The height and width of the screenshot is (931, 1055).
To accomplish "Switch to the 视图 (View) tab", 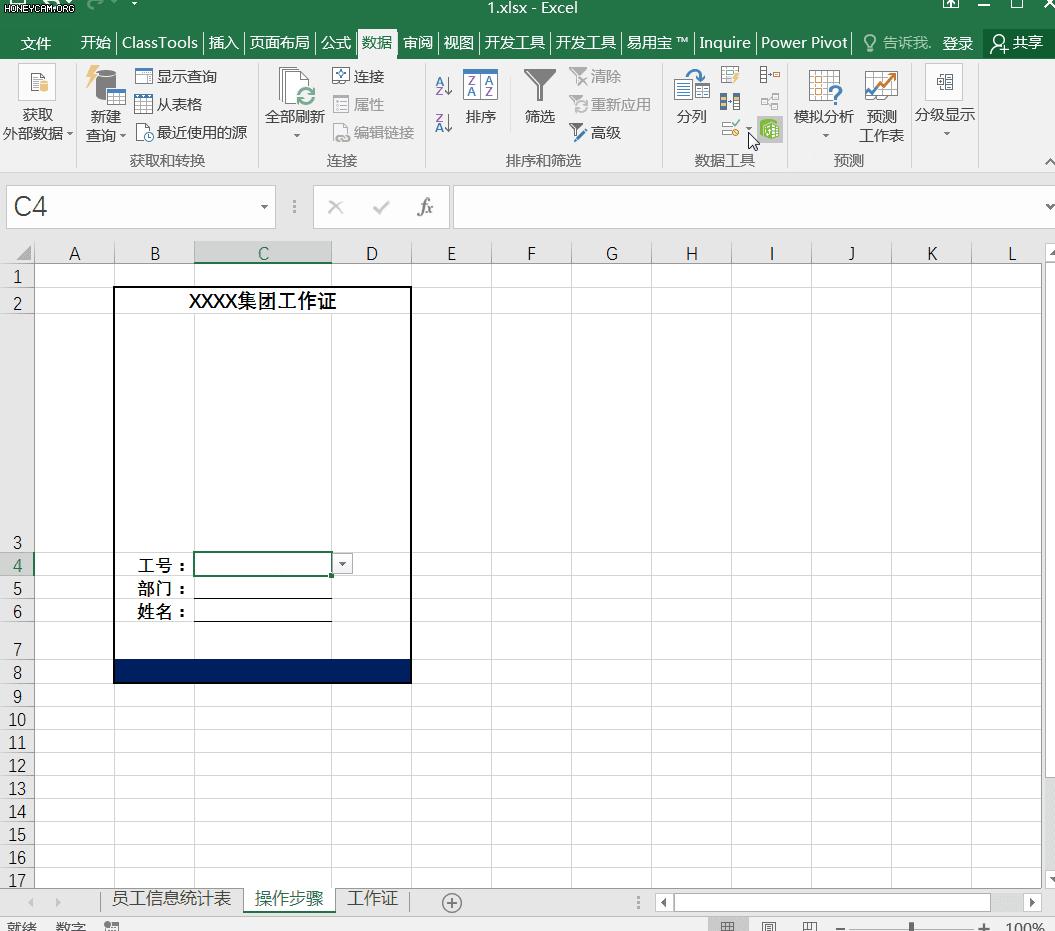I will coord(459,43).
